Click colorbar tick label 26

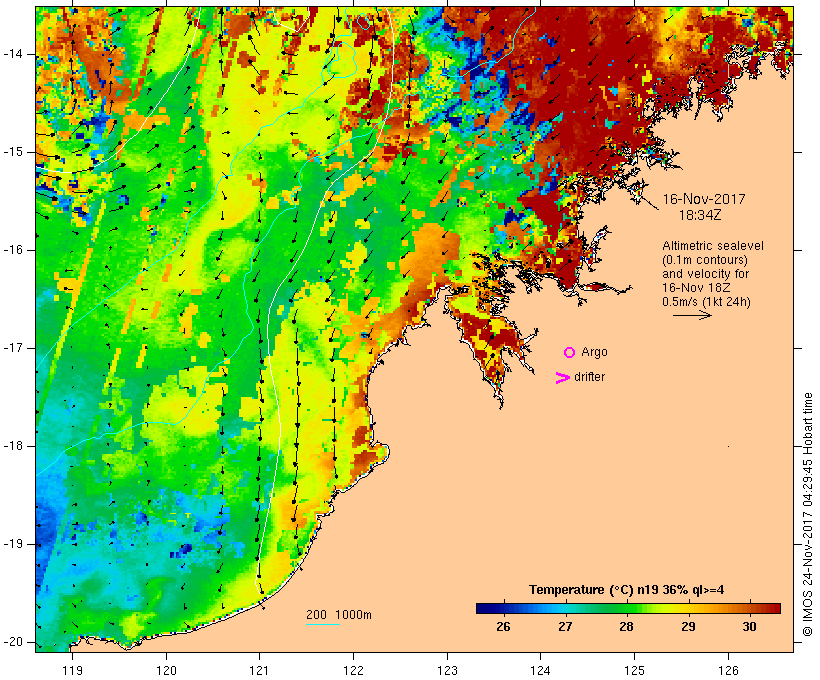coord(503,627)
